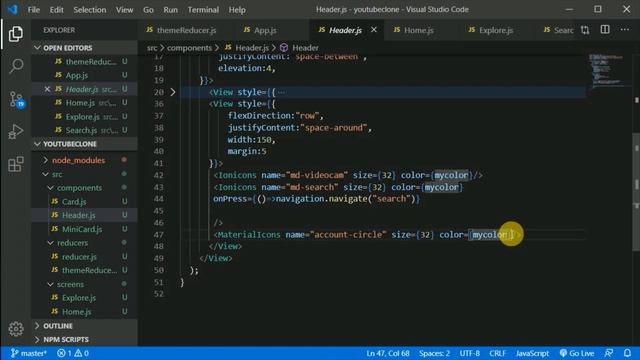This screenshot has width=640, height=360.
Task: Select Home.js in Open Editors
Action: [x=84, y=103]
